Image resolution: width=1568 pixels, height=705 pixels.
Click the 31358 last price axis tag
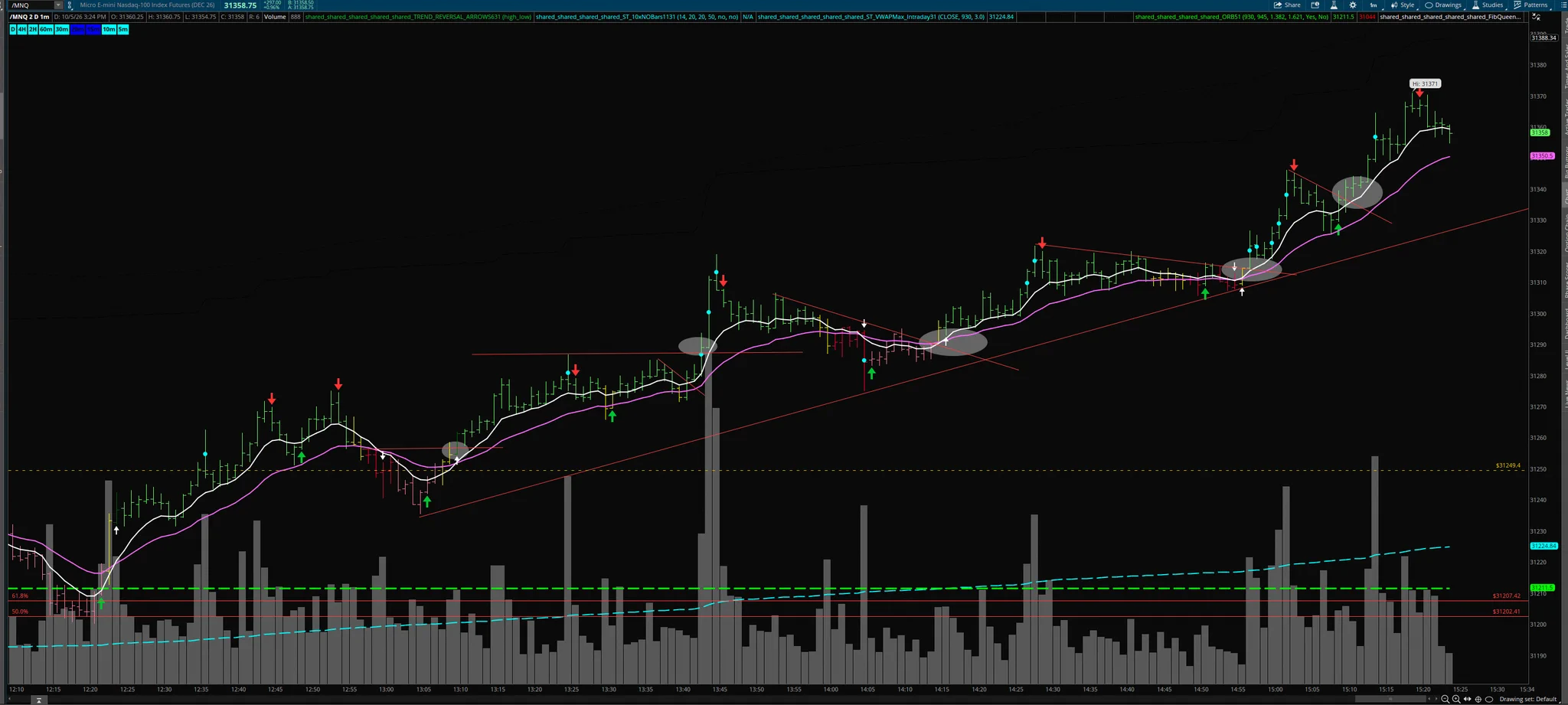1540,132
